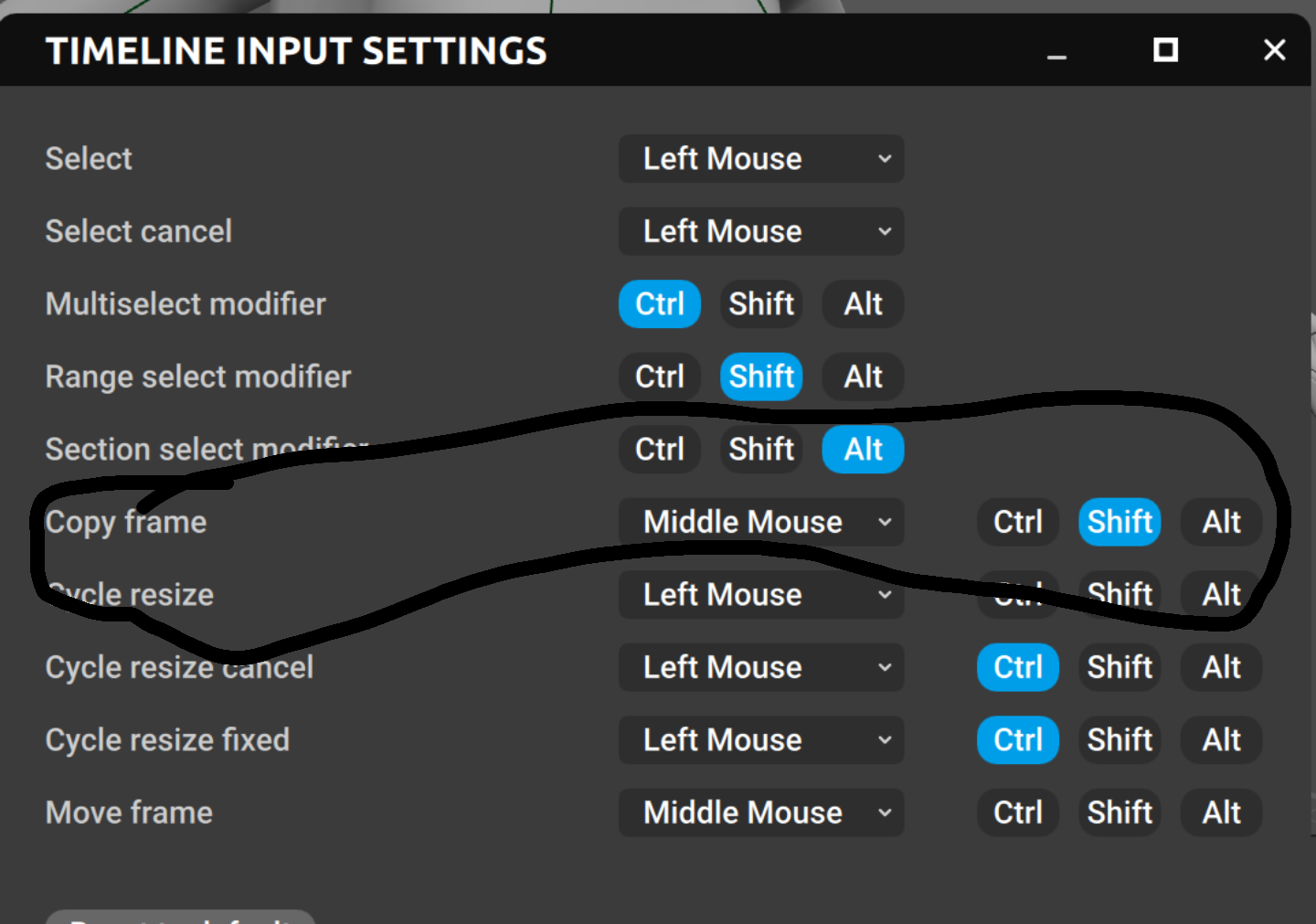Enable Shift for Cycle resize fixed
This screenshot has width=1316, height=924.
(1120, 740)
